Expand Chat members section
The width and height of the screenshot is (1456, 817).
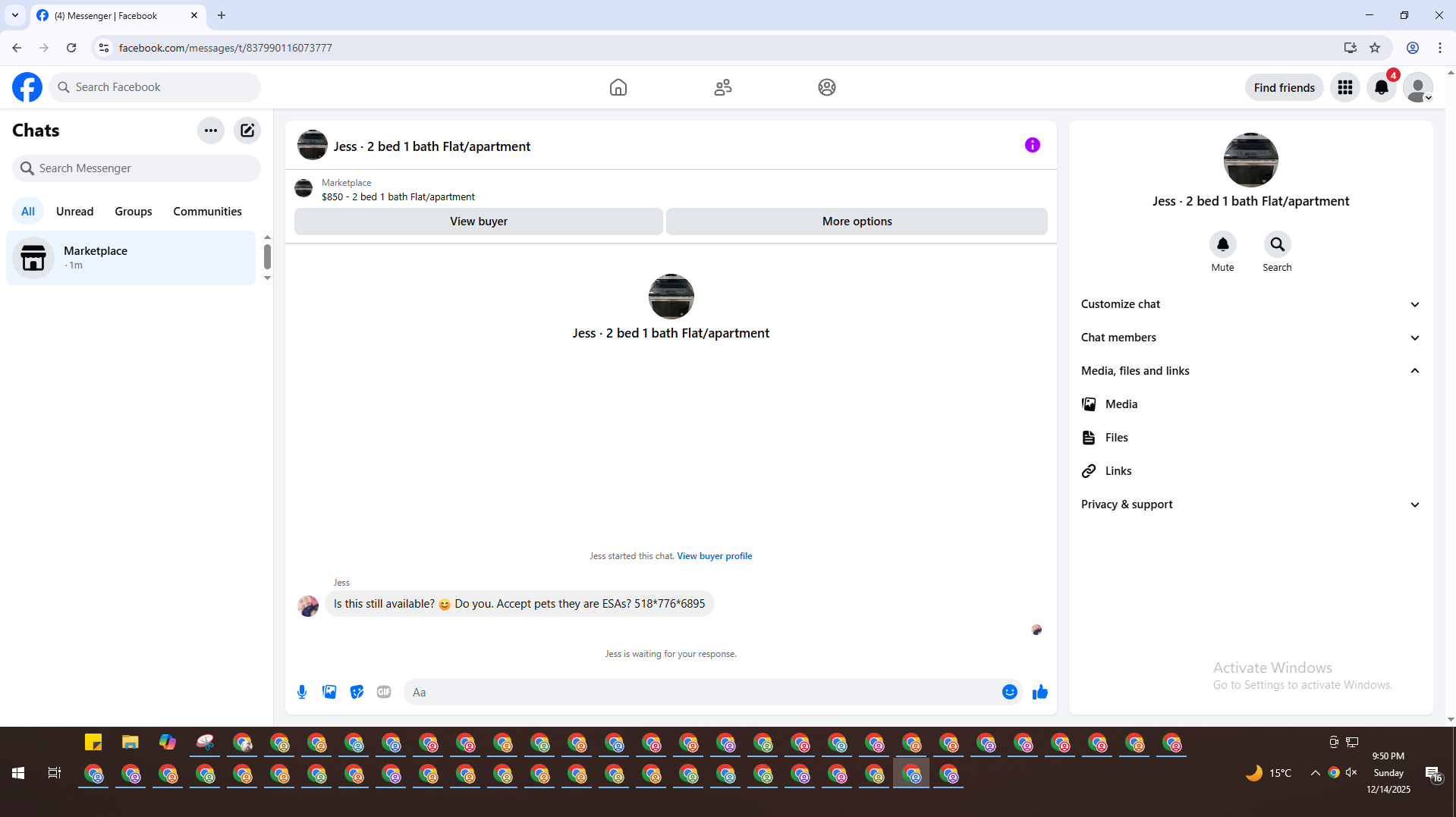click(x=1250, y=338)
